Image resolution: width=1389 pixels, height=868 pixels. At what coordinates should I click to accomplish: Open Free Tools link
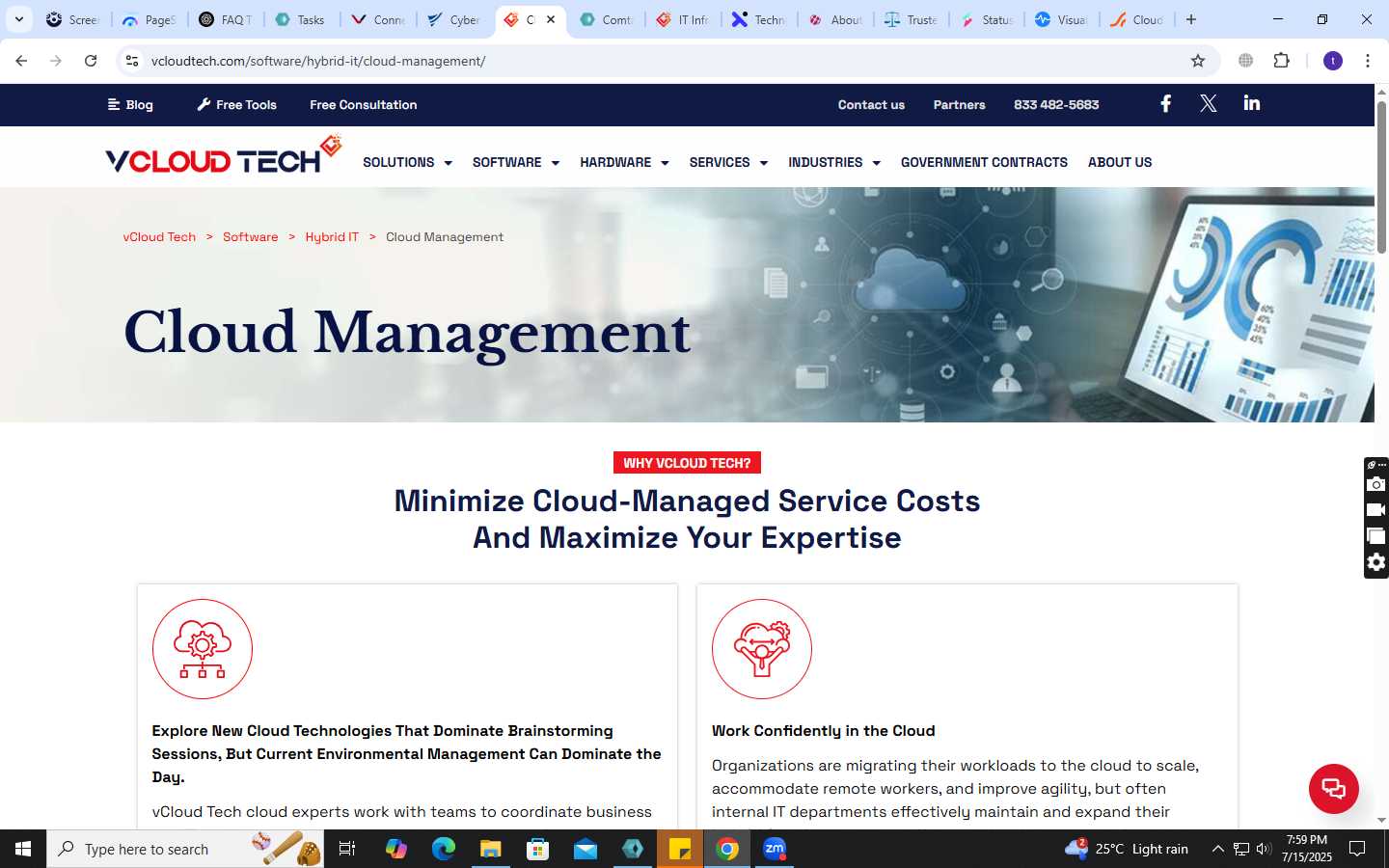click(236, 104)
